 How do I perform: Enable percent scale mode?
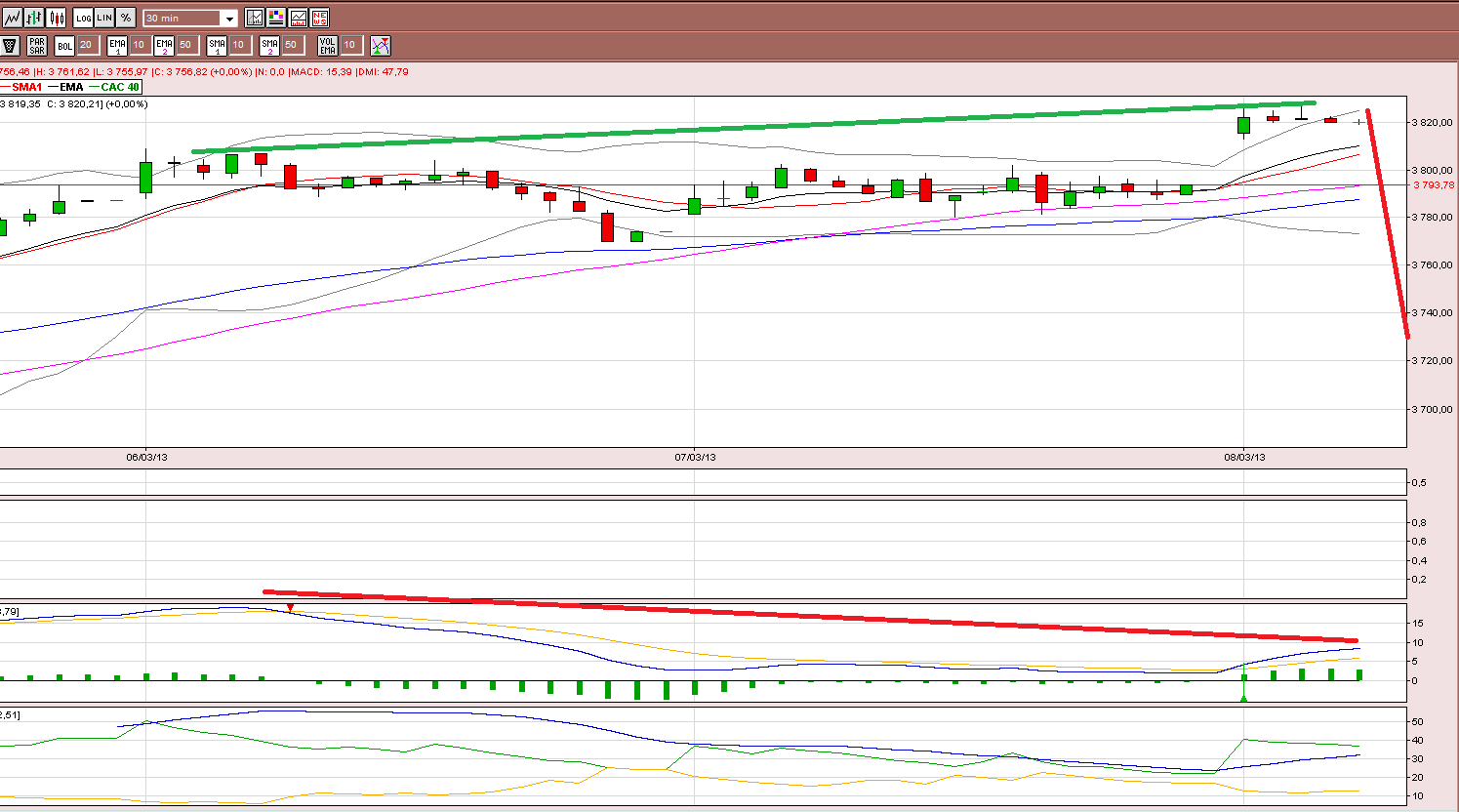(126, 18)
